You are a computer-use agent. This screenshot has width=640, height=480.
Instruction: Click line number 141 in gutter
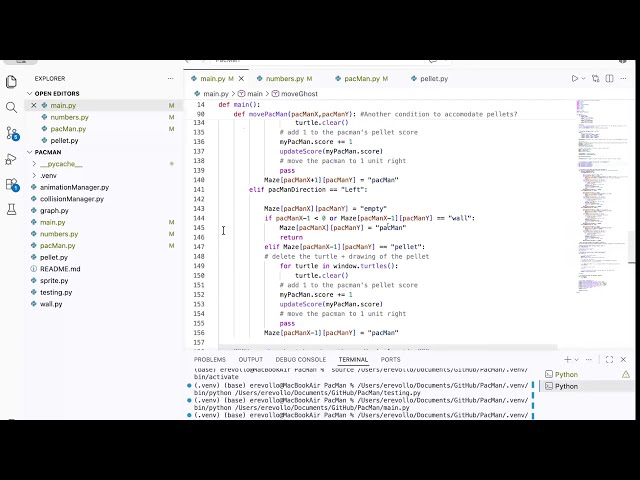(199, 189)
